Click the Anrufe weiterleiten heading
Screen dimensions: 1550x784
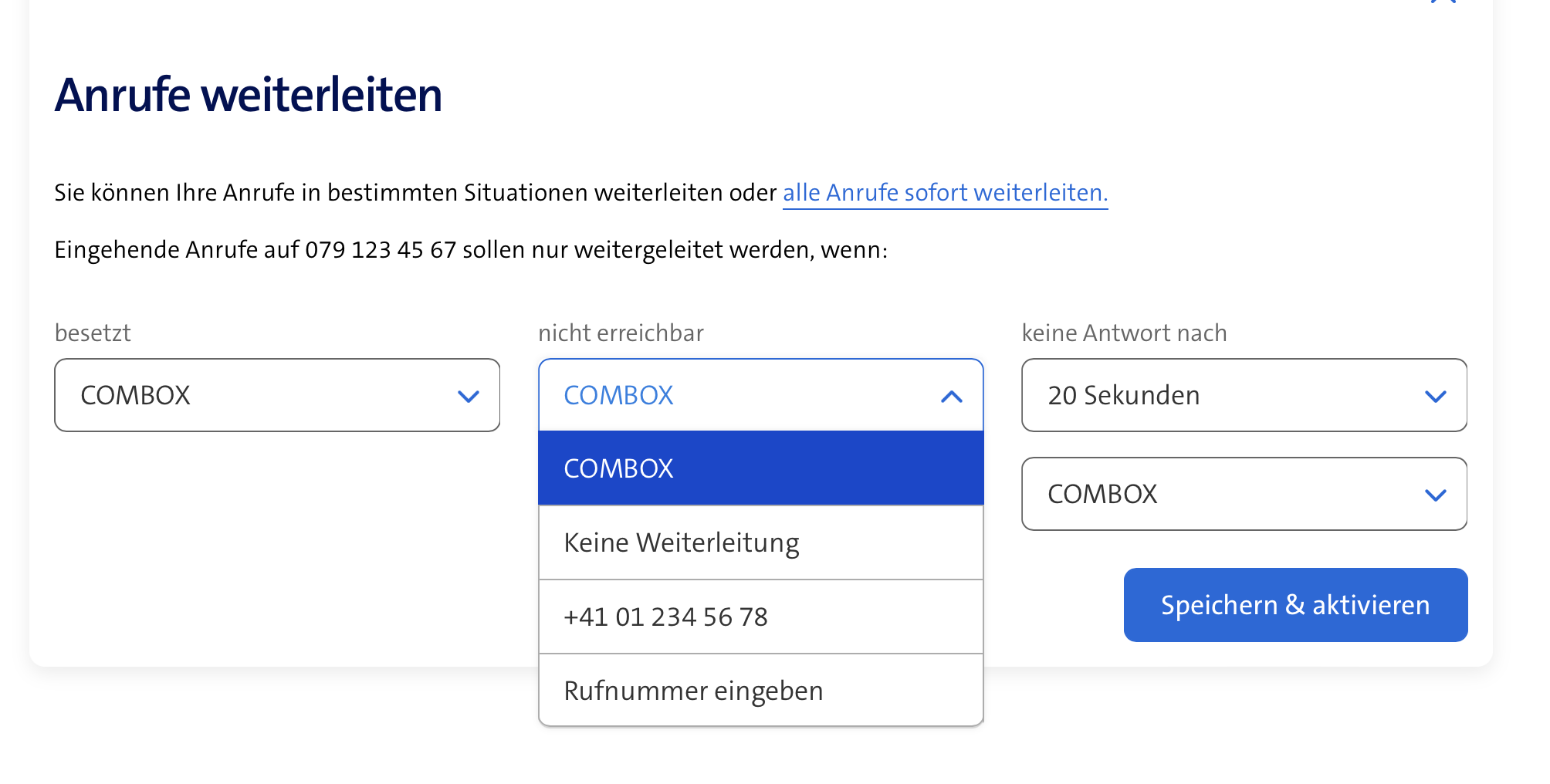(249, 95)
